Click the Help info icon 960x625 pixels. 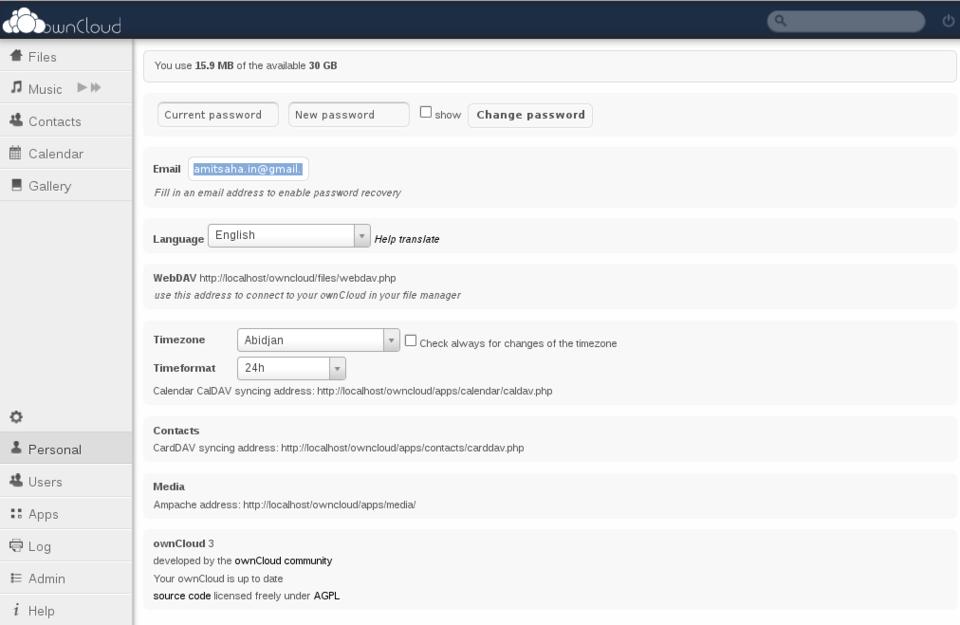tap(17, 610)
